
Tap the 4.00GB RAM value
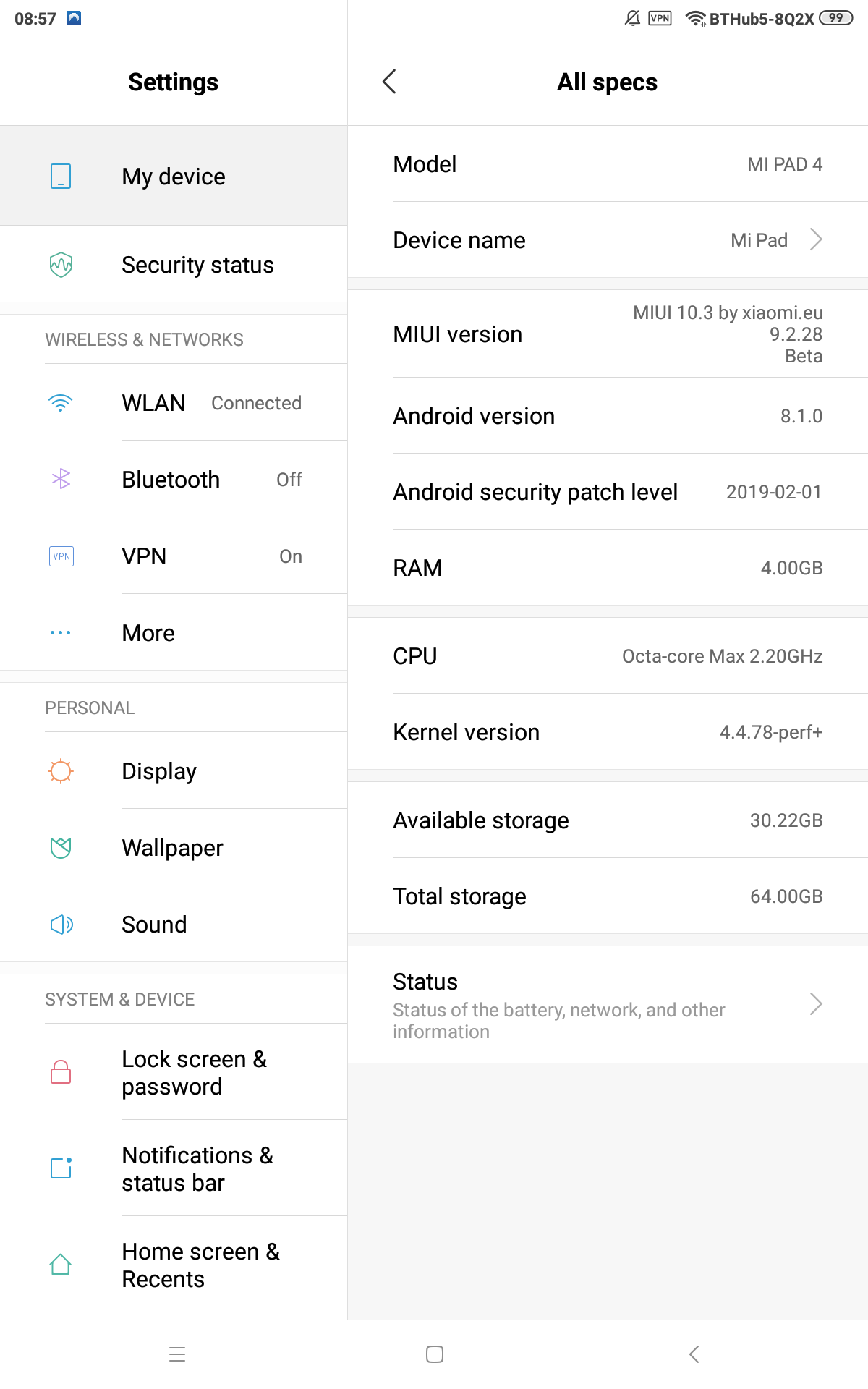[791, 568]
